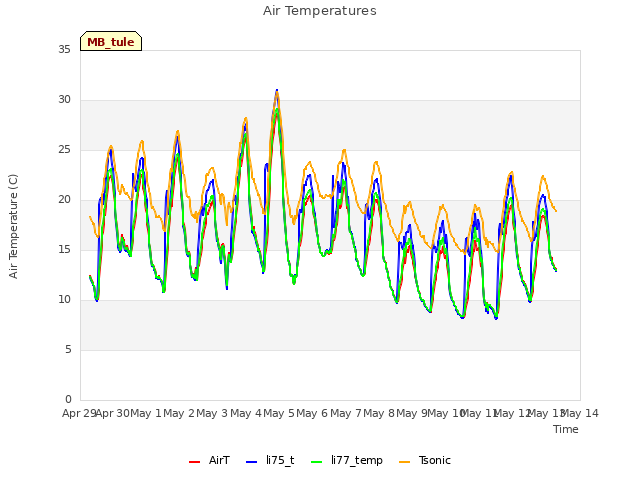
Task: Click the May 8 x-axis tick label
Action: [379, 413]
